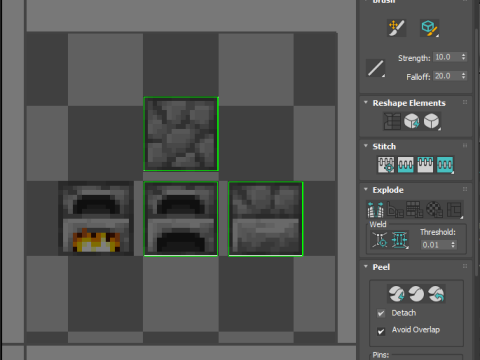Click the Flatten by Material ID sphere icon
Screen dimensions: 480x360
[434, 209]
